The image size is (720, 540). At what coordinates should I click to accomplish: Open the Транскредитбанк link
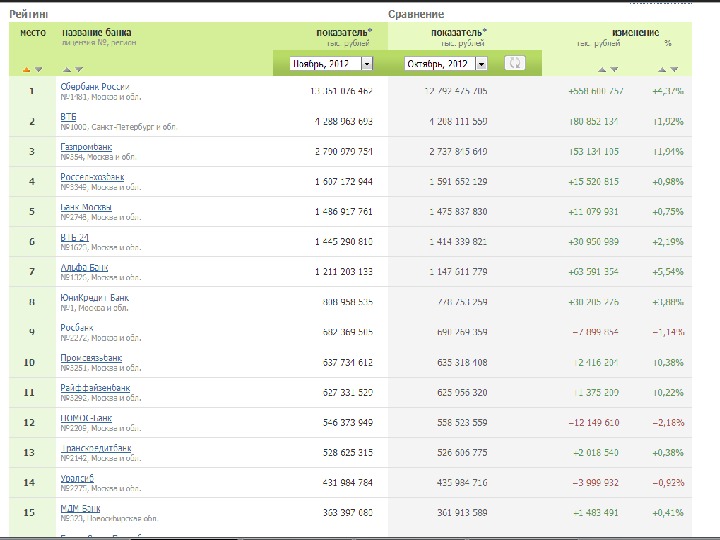96,448
